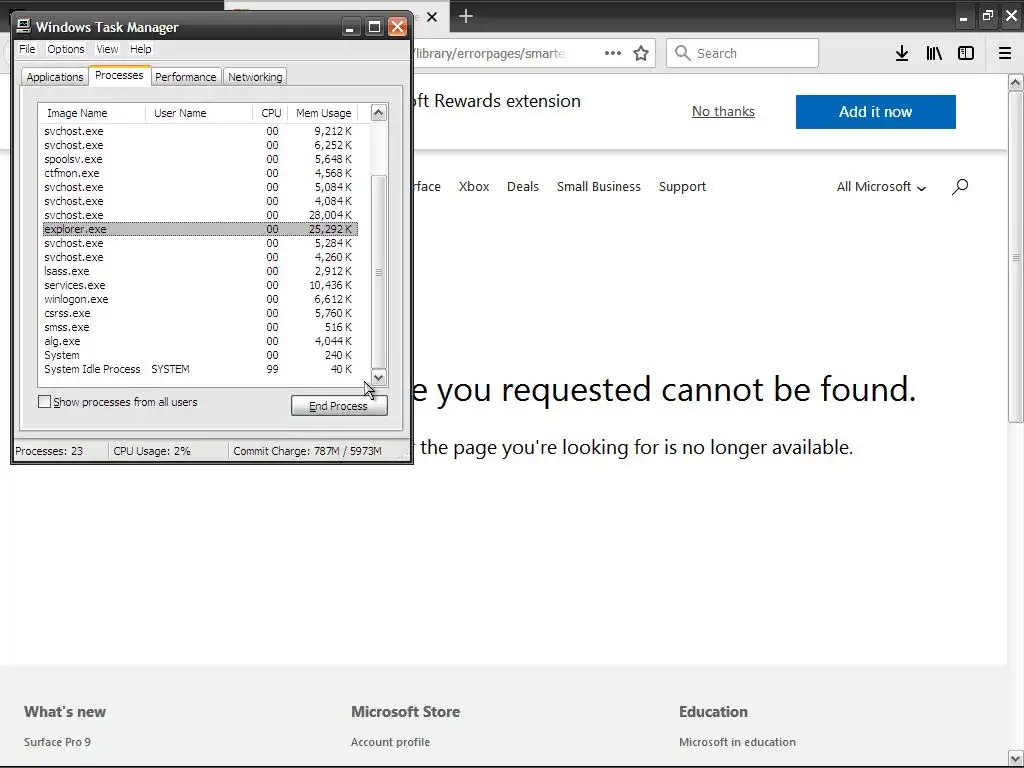Image resolution: width=1024 pixels, height=768 pixels.
Task: Select the winlogon.exe process row
Action: [200, 299]
